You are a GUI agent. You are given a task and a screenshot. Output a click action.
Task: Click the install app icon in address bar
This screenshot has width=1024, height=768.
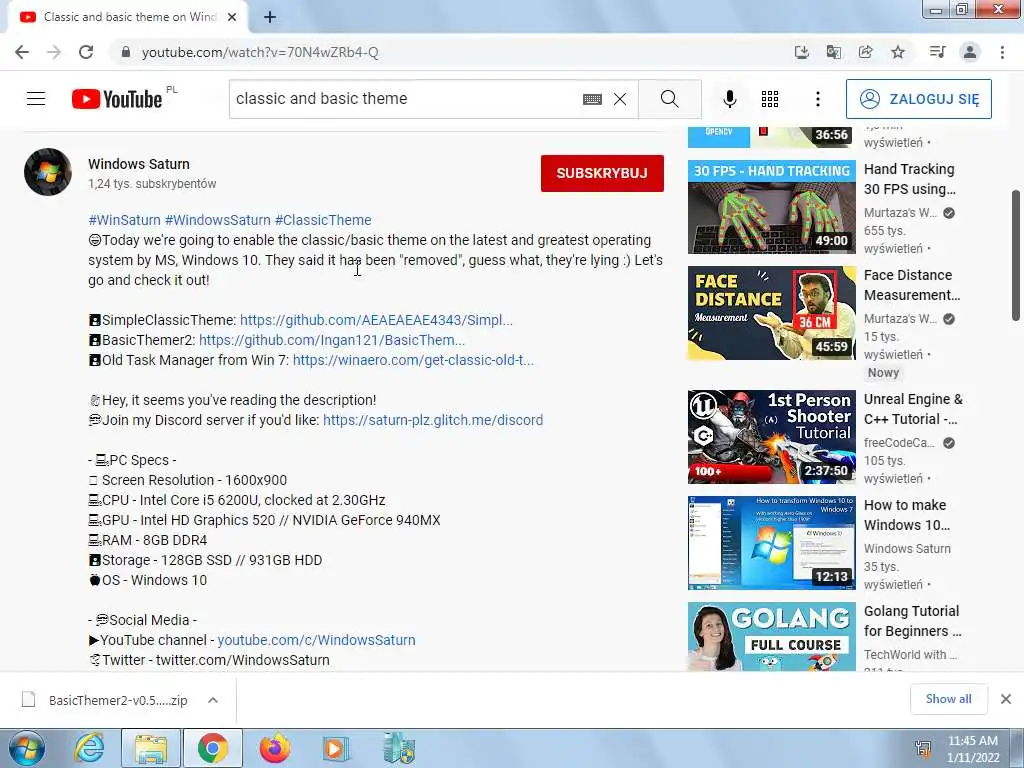801,52
